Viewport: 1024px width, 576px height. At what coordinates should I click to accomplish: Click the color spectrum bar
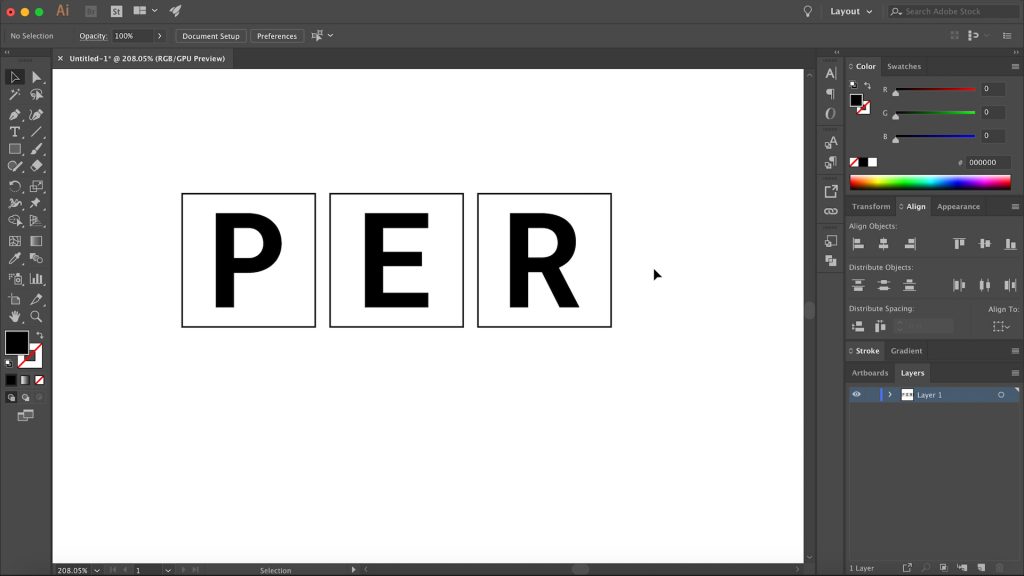930,183
